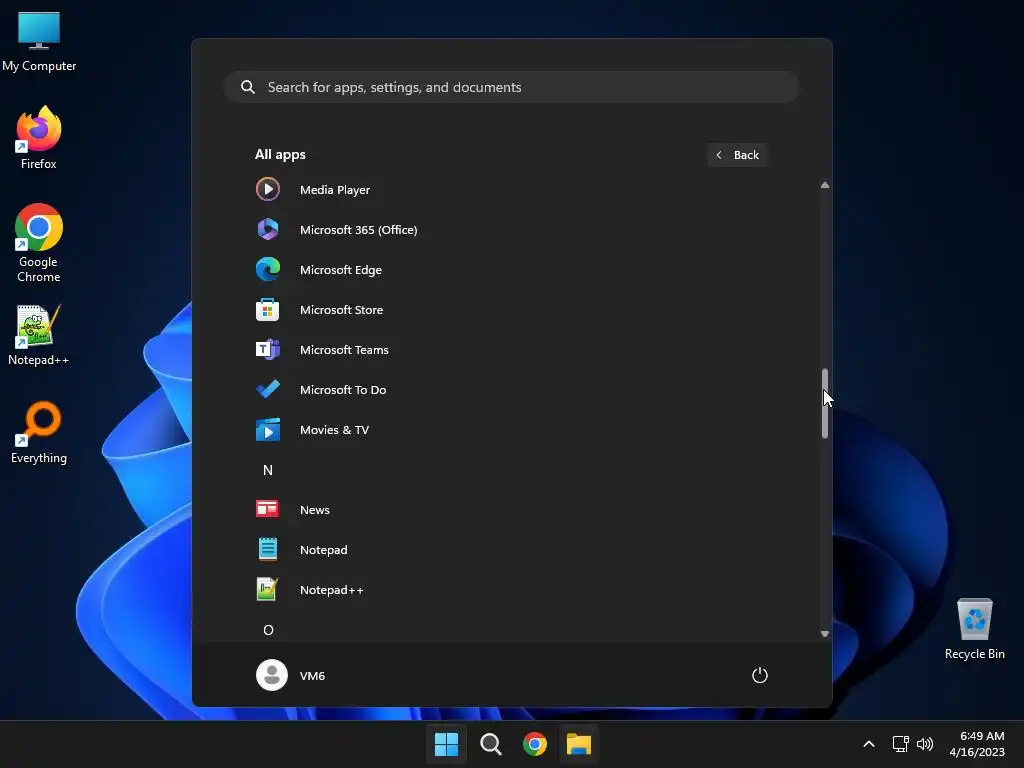The height and width of the screenshot is (768, 1024).
Task: Click the "Microsoft Edge" label
Action: click(341, 270)
